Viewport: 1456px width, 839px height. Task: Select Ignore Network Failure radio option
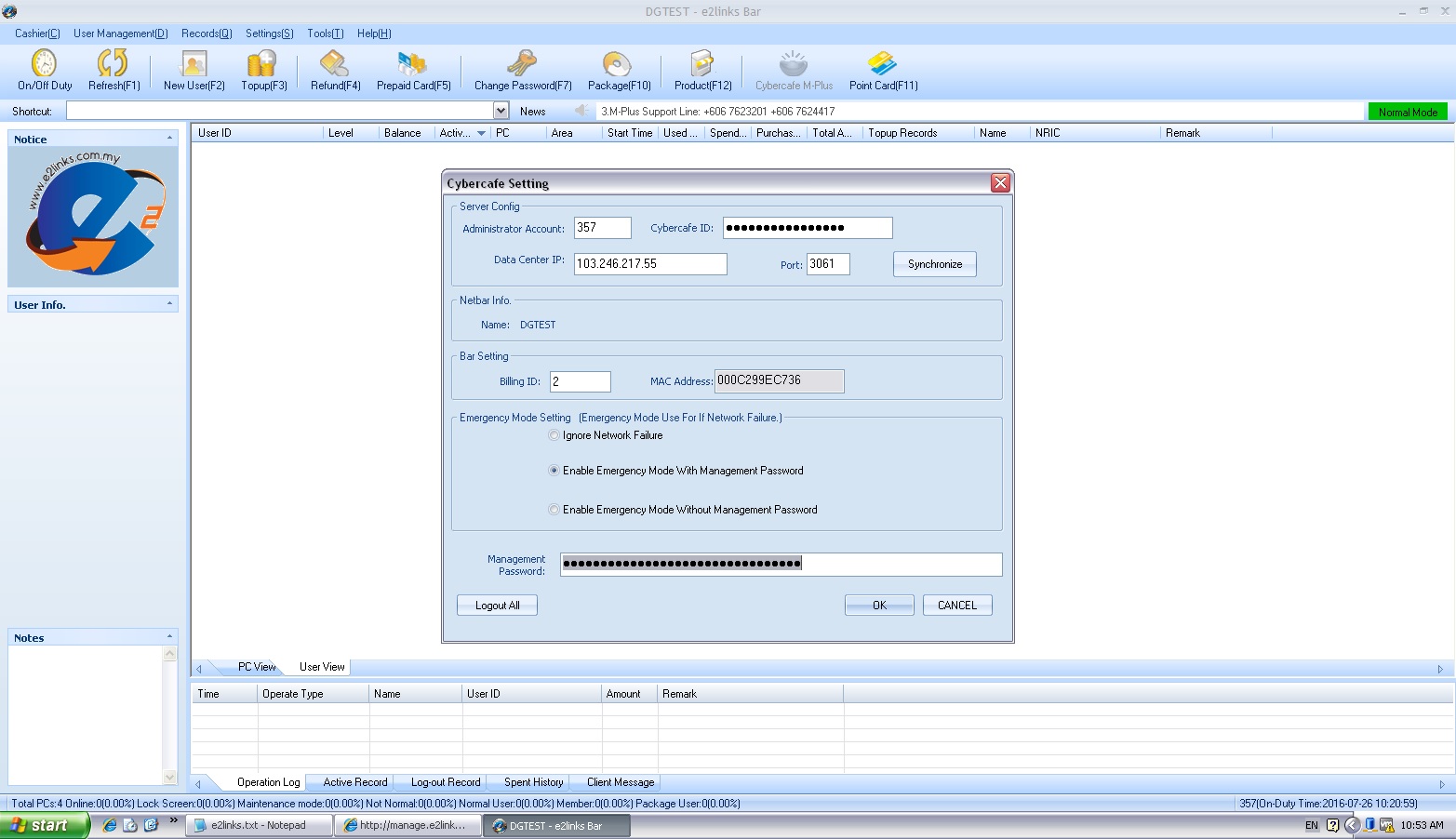click(x=554, y=435)
